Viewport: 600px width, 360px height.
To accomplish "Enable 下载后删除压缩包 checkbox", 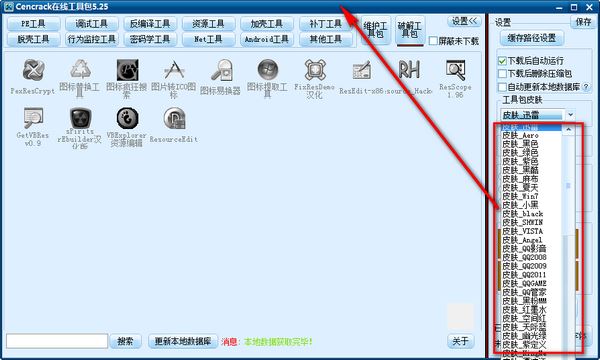I will 503,73.
